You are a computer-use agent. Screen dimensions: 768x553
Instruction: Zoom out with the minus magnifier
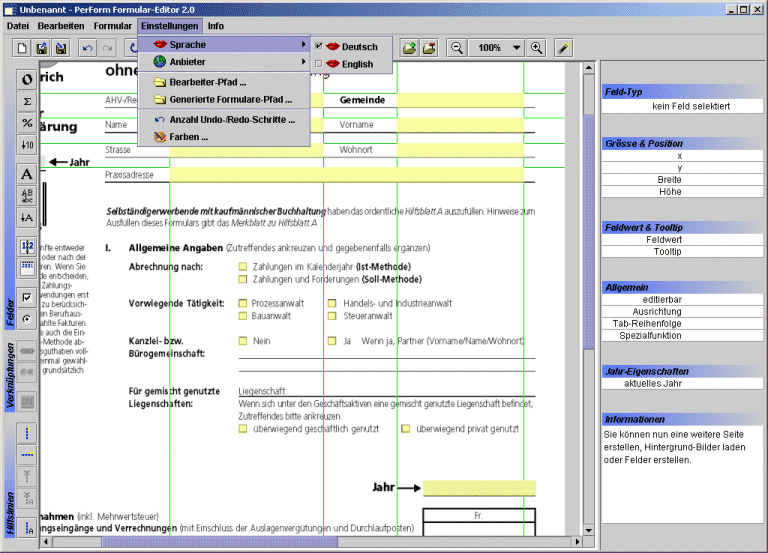456,48
